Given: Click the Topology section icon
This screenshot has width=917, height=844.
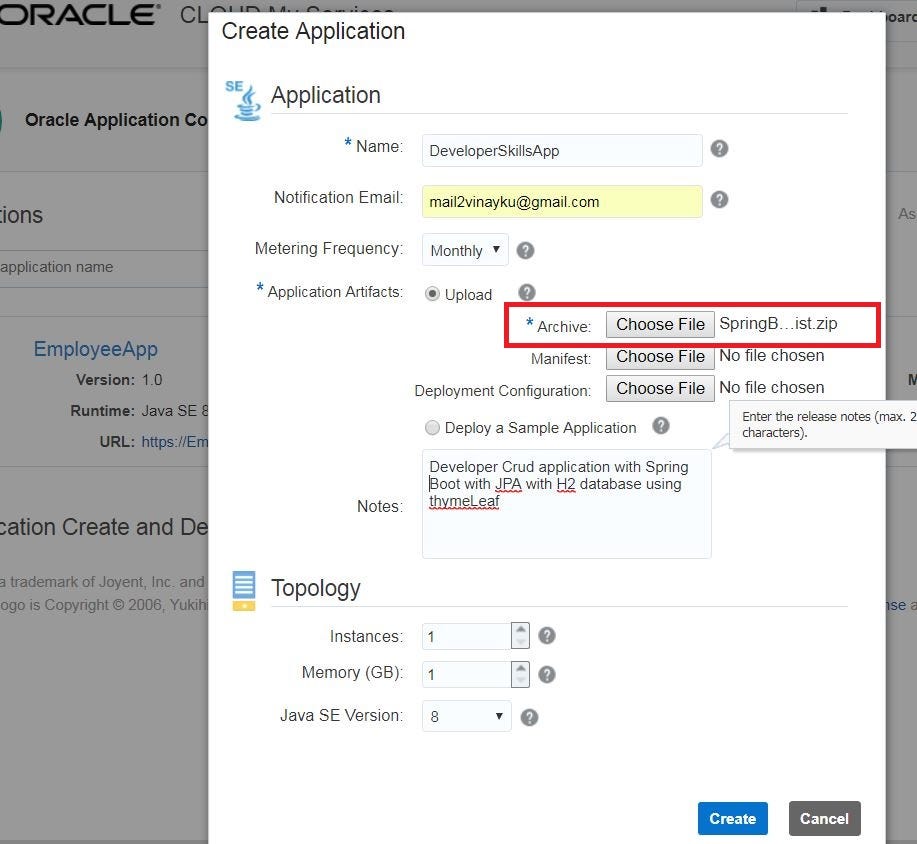Looking at the screenshot, I should point(243,589).
